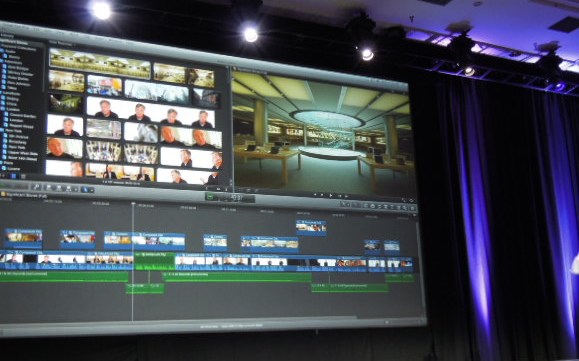
Task: Click the green background tasks indicator
Action: [x=210, y=197]
